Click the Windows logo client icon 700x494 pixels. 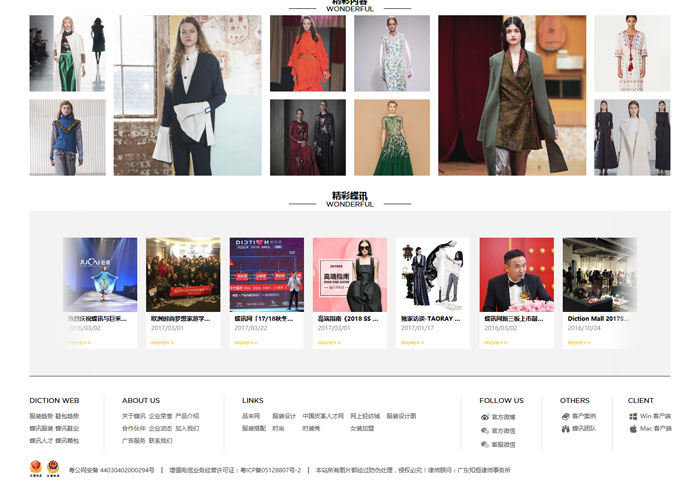(633, 416)
